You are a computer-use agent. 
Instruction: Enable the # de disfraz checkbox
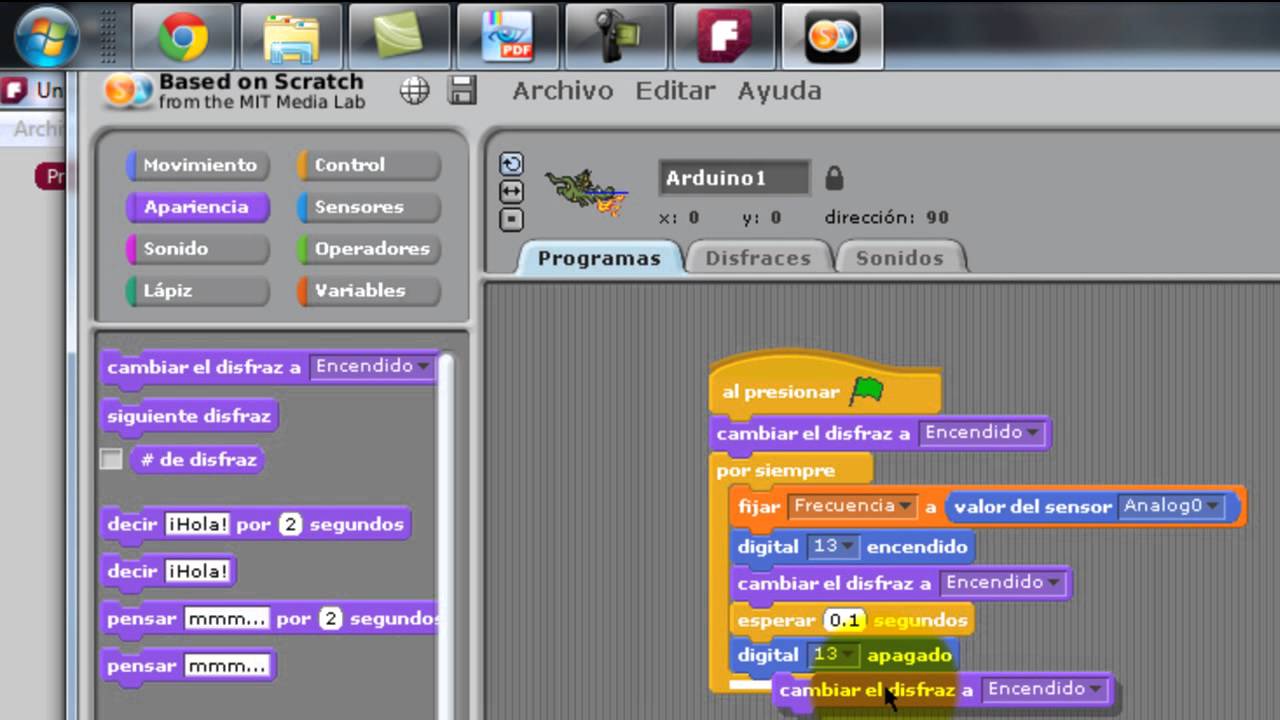(x=111, y=460)
